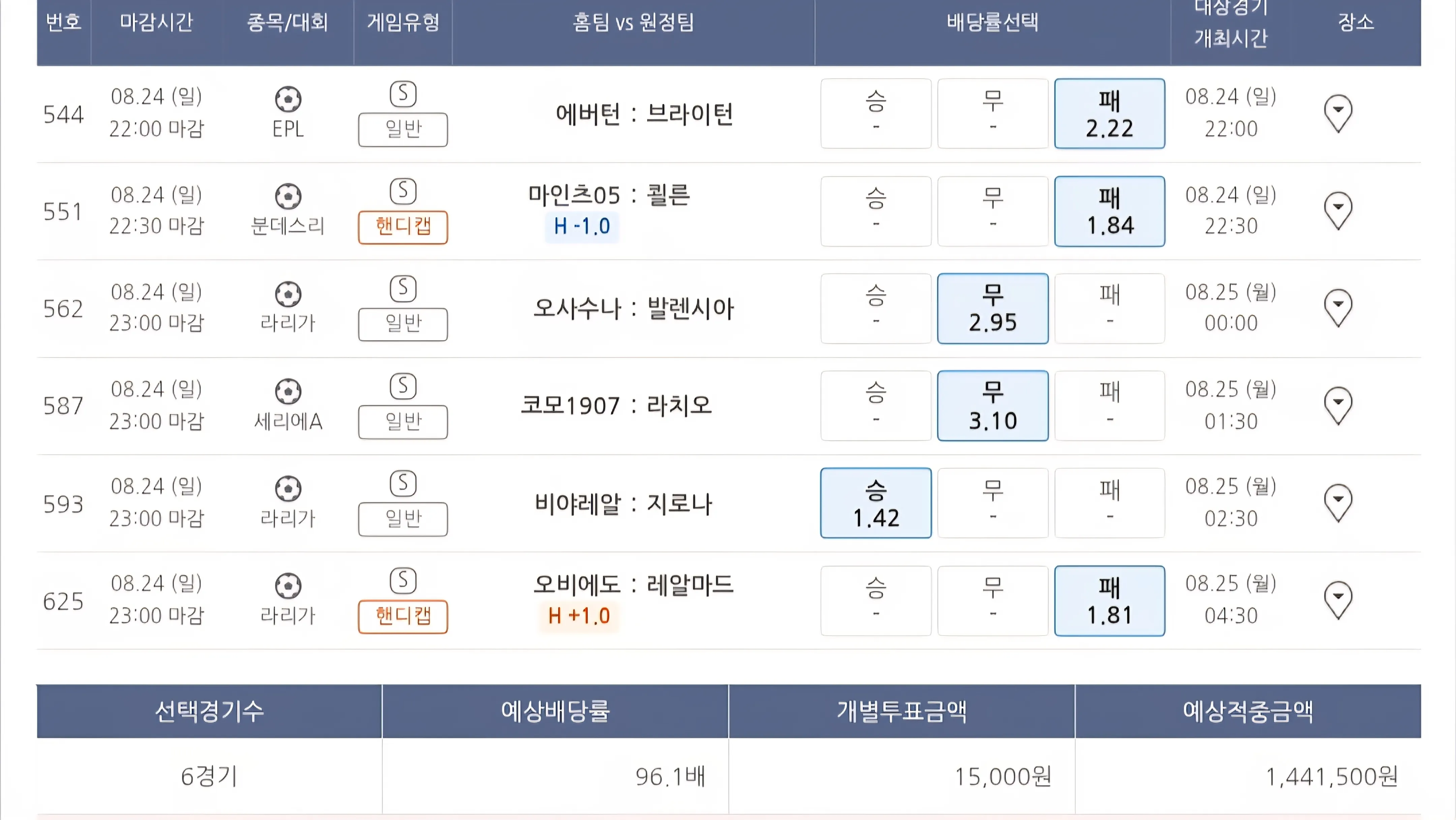Click location pin for Oviedo match 625
1456x820 pixels.
(1338, 600)
